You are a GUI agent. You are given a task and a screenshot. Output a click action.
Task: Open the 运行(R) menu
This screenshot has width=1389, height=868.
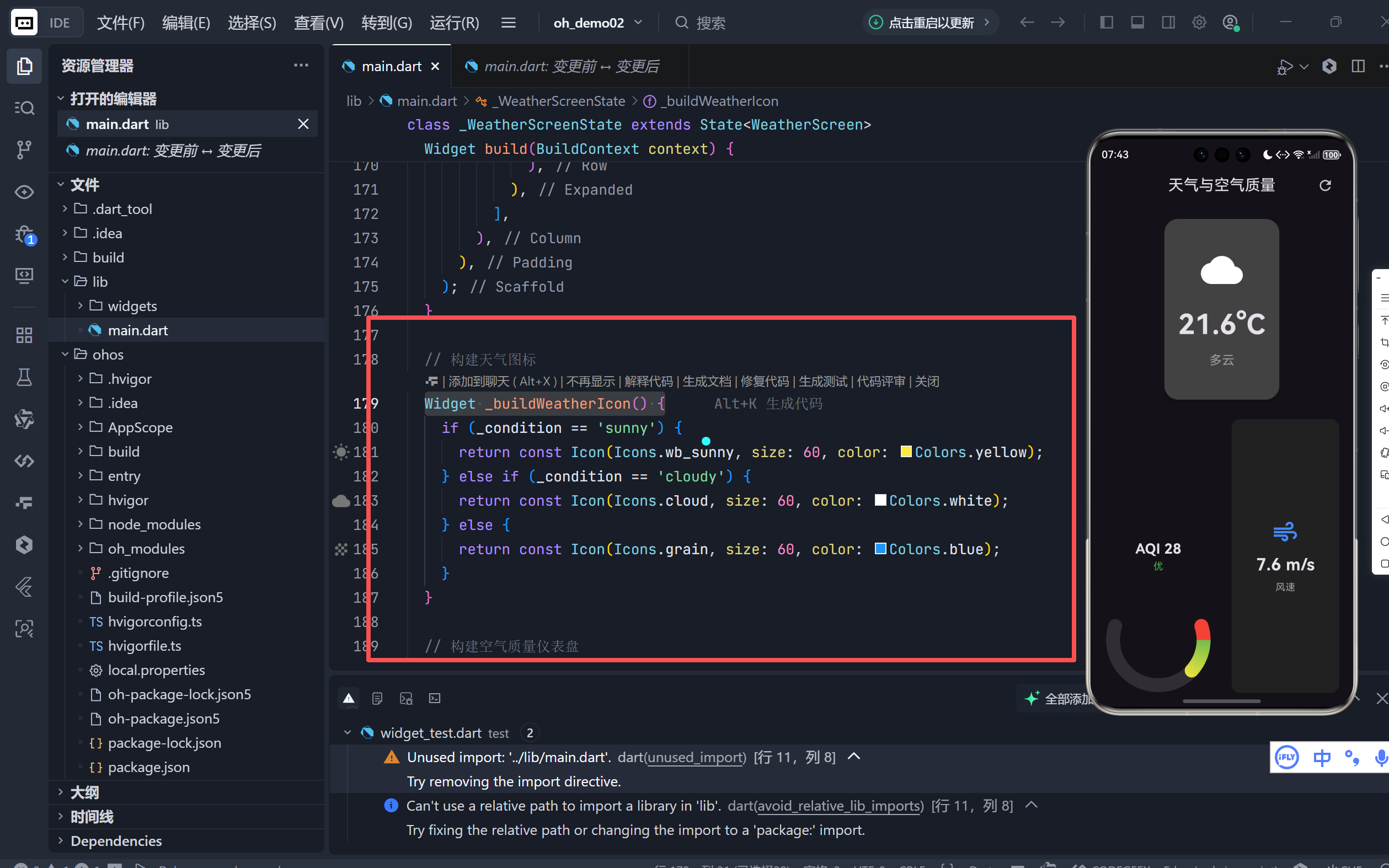coord(454,23)
